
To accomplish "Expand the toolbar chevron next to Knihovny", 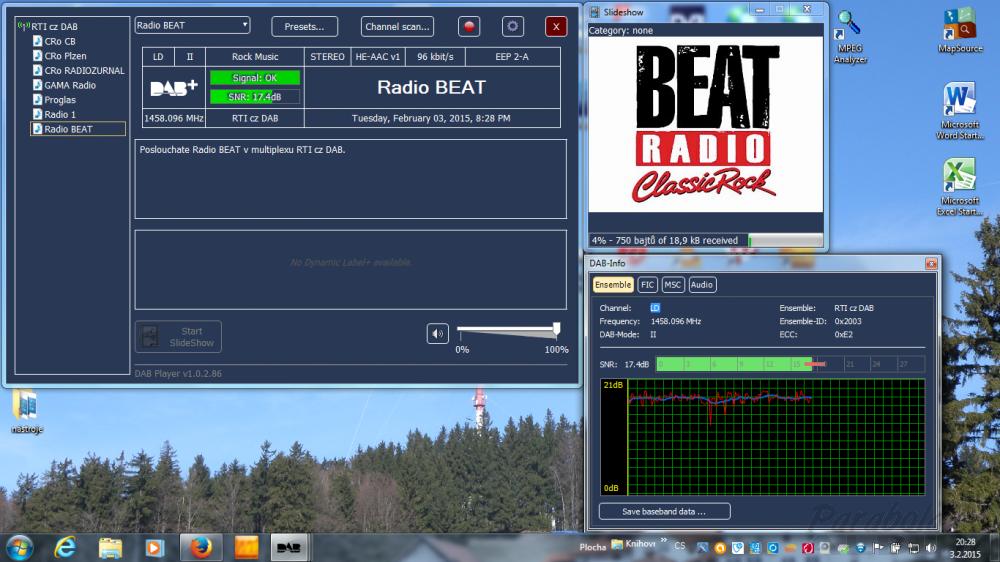I will tap(663, 540).
